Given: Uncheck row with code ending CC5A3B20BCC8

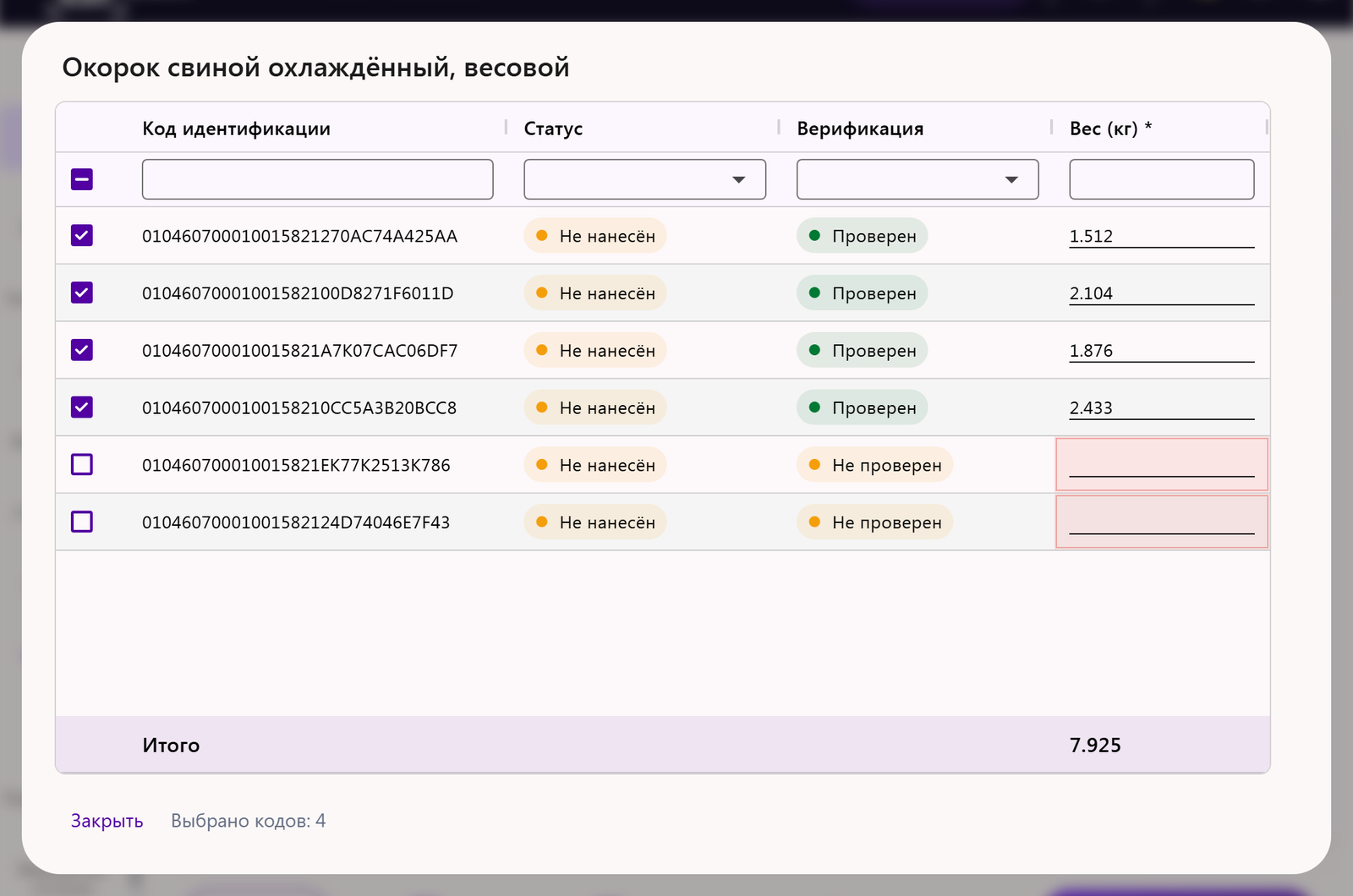Looking at the screenshot, I should [82, 407].
